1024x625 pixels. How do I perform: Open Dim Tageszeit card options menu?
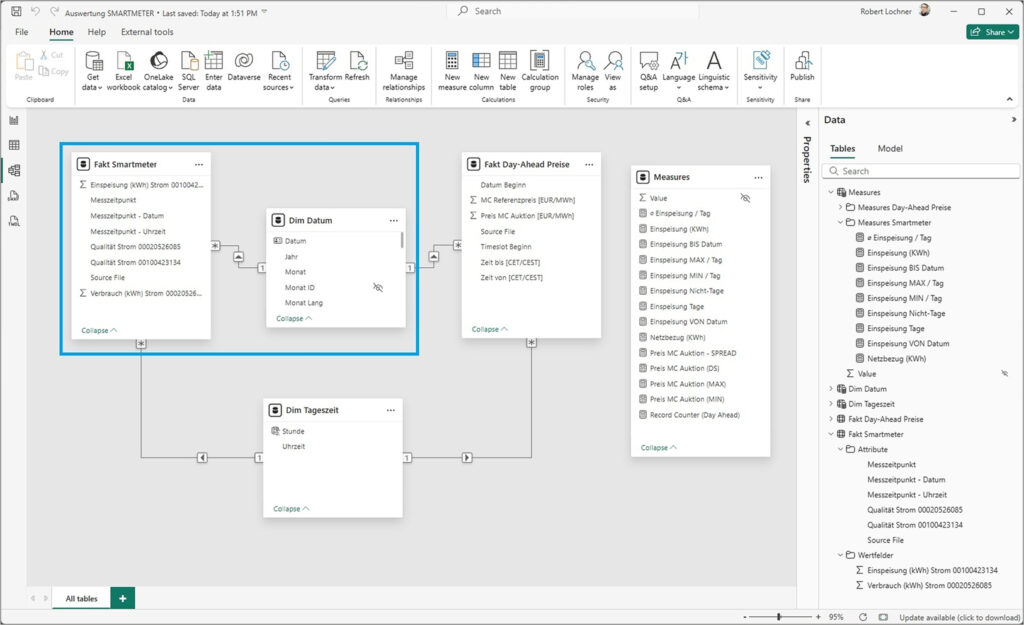click(391, 410)
